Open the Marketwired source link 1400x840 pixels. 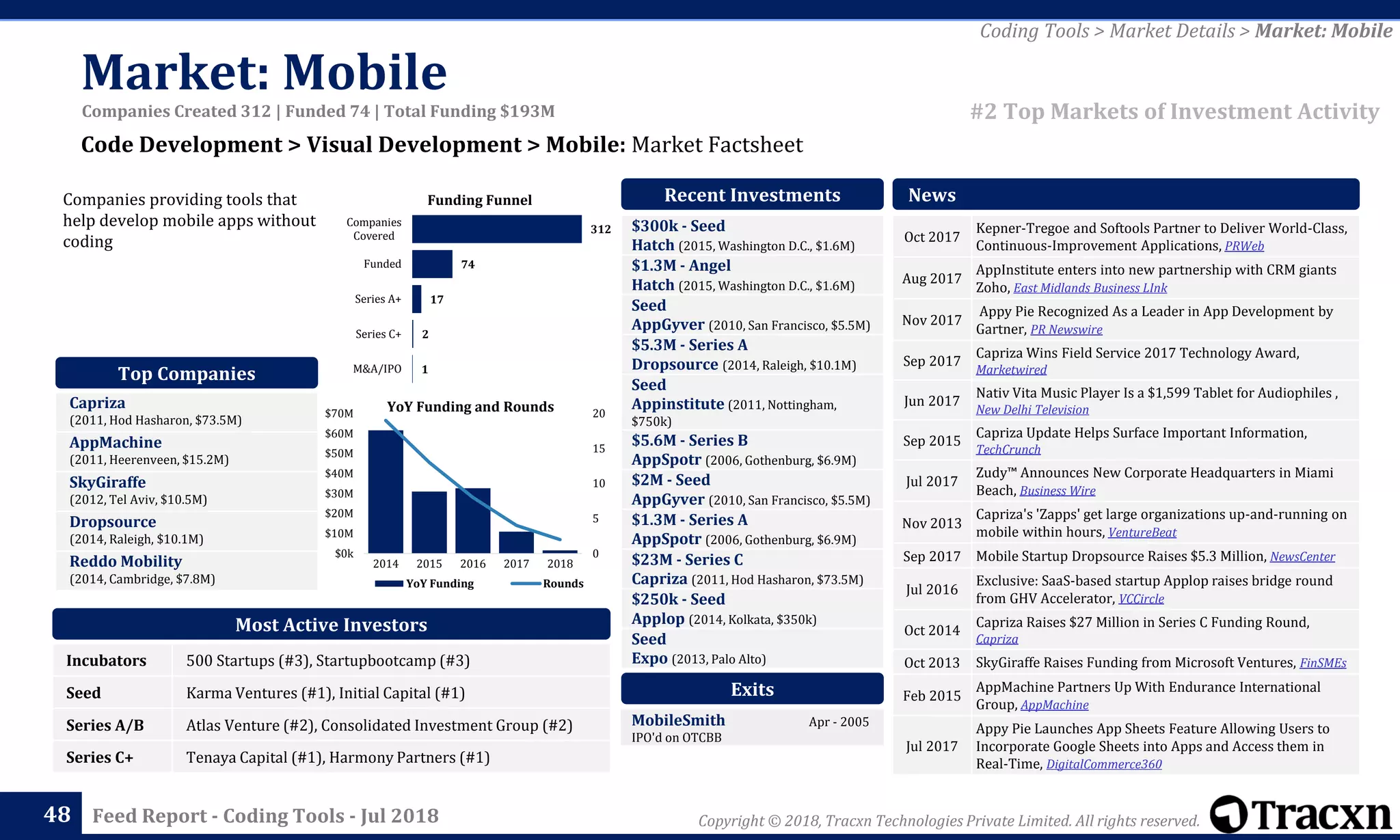point(1010,370)
